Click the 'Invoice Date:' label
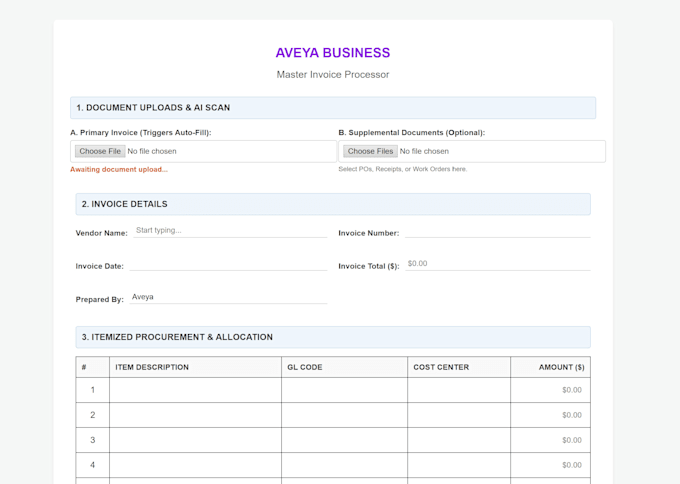The image size is (680, 484). (99, 266)
